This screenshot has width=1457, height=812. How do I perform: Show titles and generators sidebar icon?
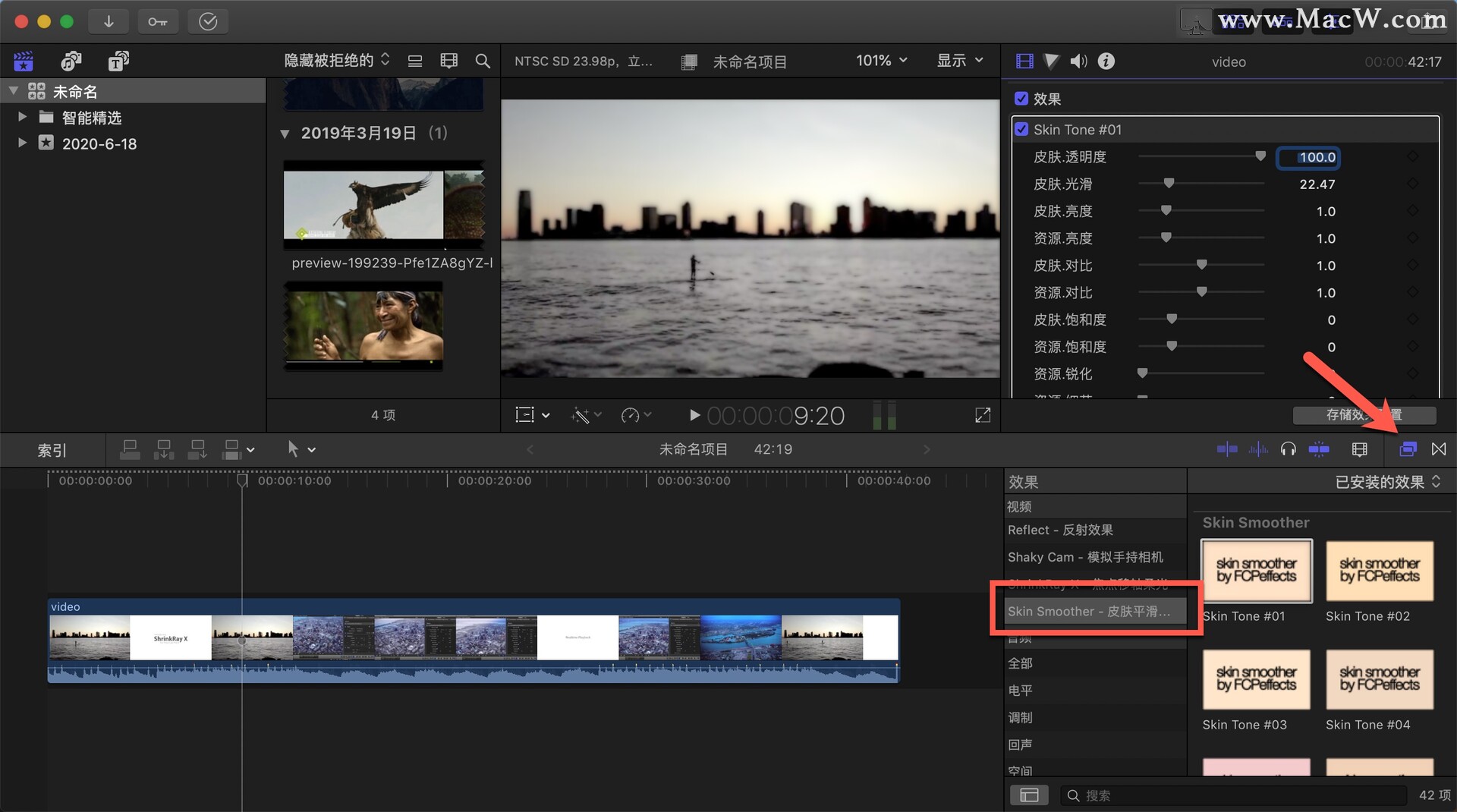point(118,61)
